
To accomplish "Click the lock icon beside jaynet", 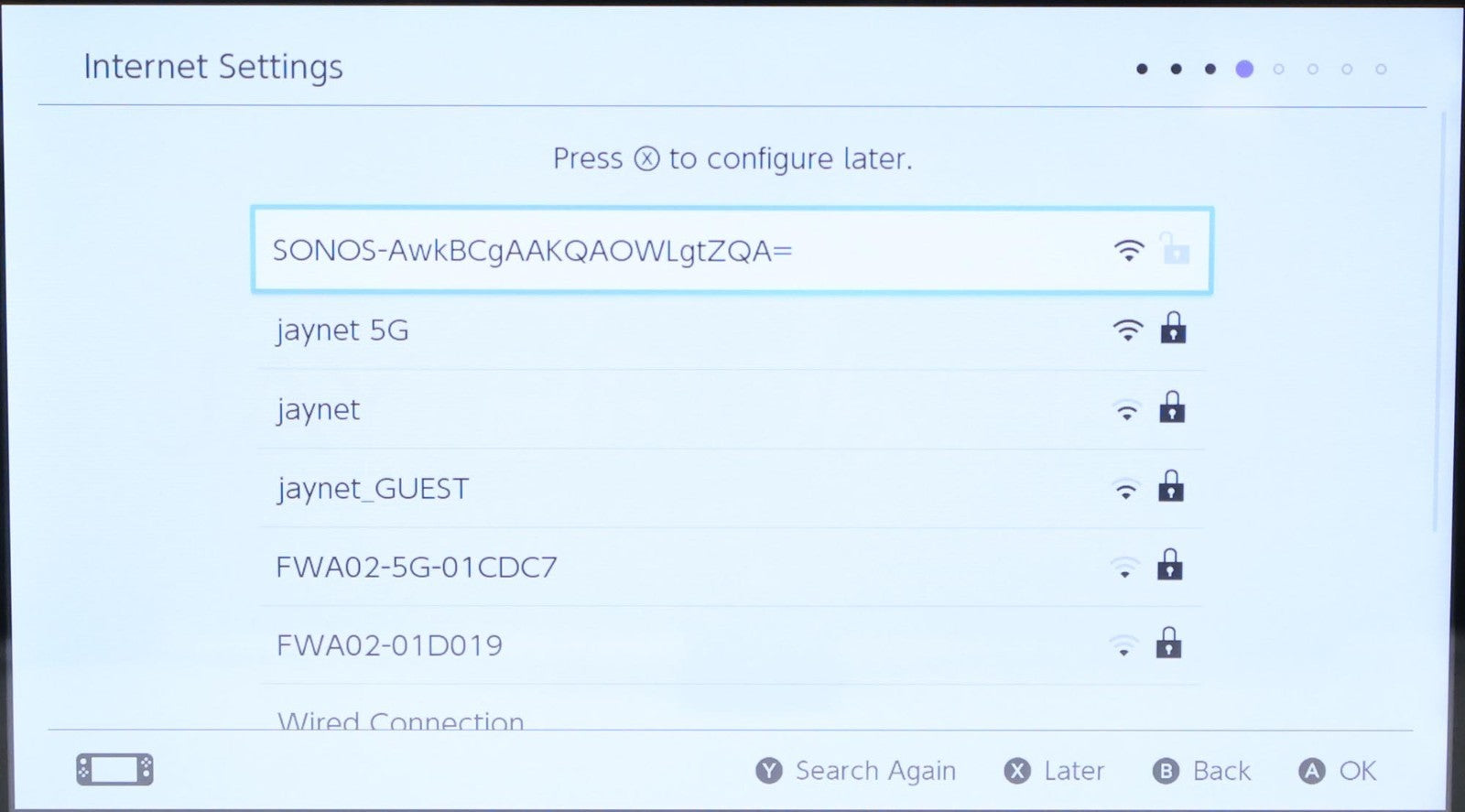I will tap(1172, 408).
